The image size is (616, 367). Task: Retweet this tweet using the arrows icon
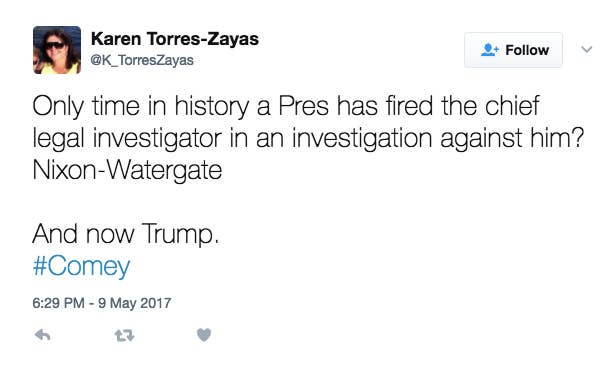tap(125, 336)
